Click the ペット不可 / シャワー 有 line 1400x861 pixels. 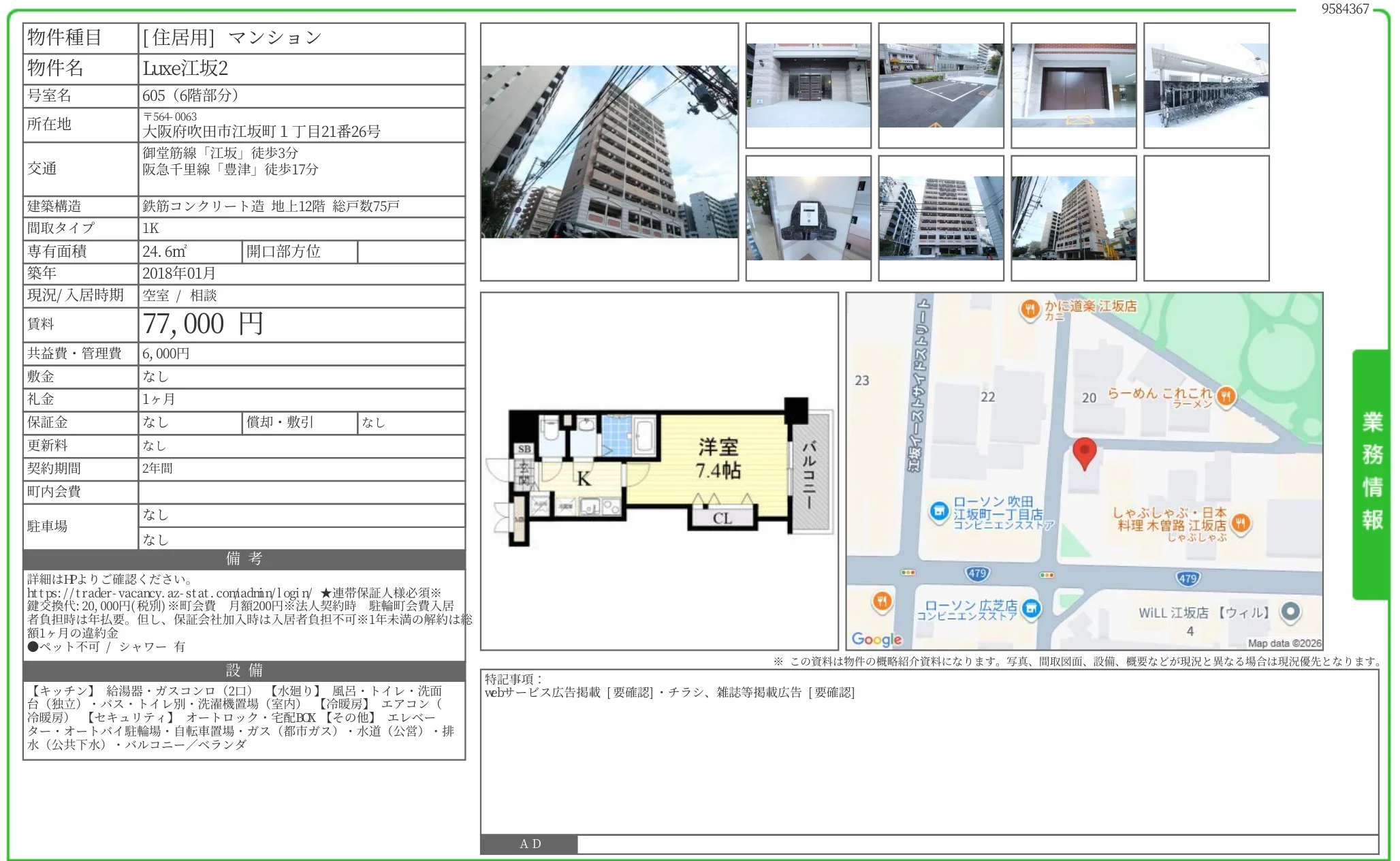(106, 646)
